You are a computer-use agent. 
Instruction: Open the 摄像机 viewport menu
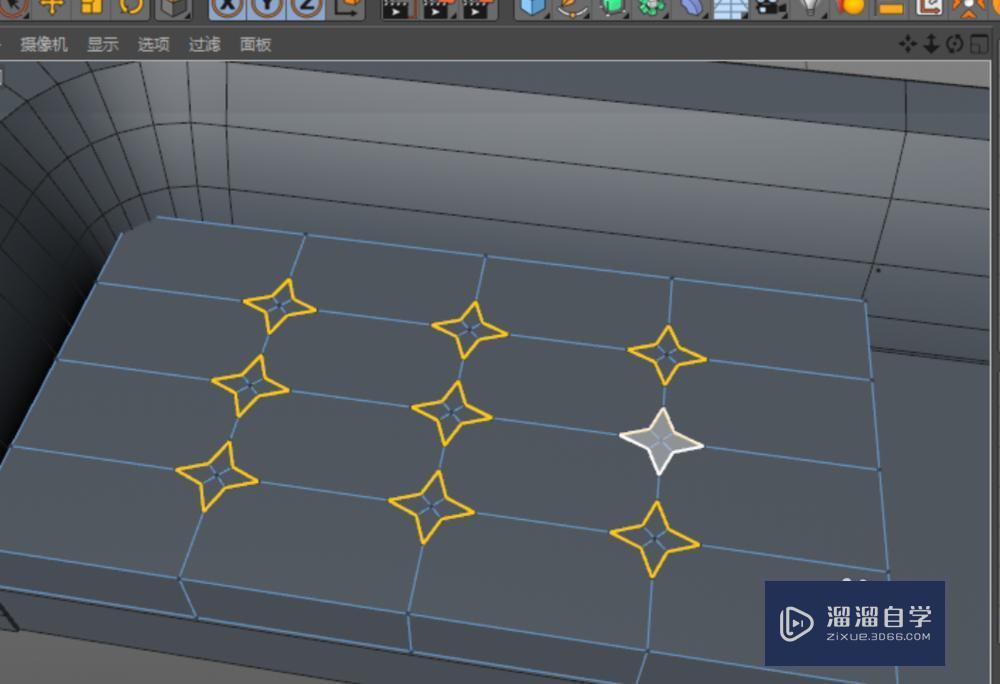(44, 45)
